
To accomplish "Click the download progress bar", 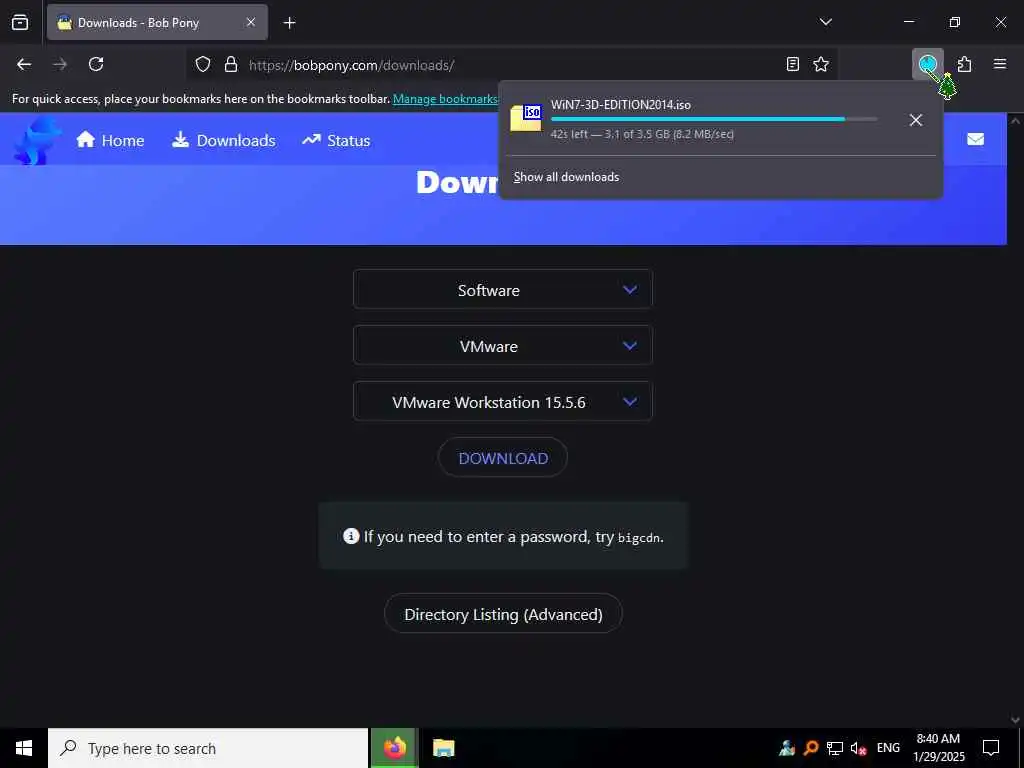I will (714, 119).
